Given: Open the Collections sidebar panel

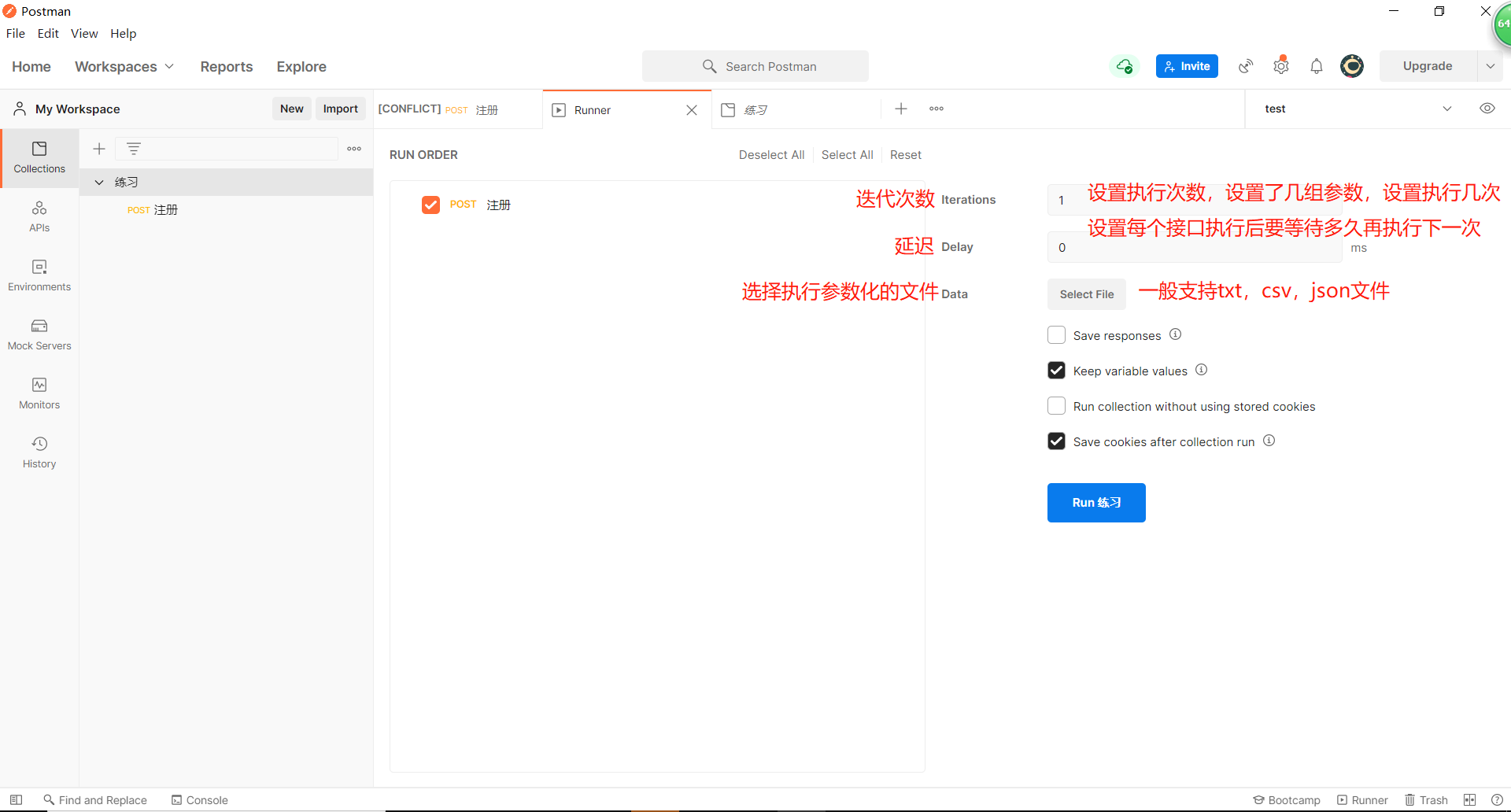Looking at the screenshot, I should (39, 157).
